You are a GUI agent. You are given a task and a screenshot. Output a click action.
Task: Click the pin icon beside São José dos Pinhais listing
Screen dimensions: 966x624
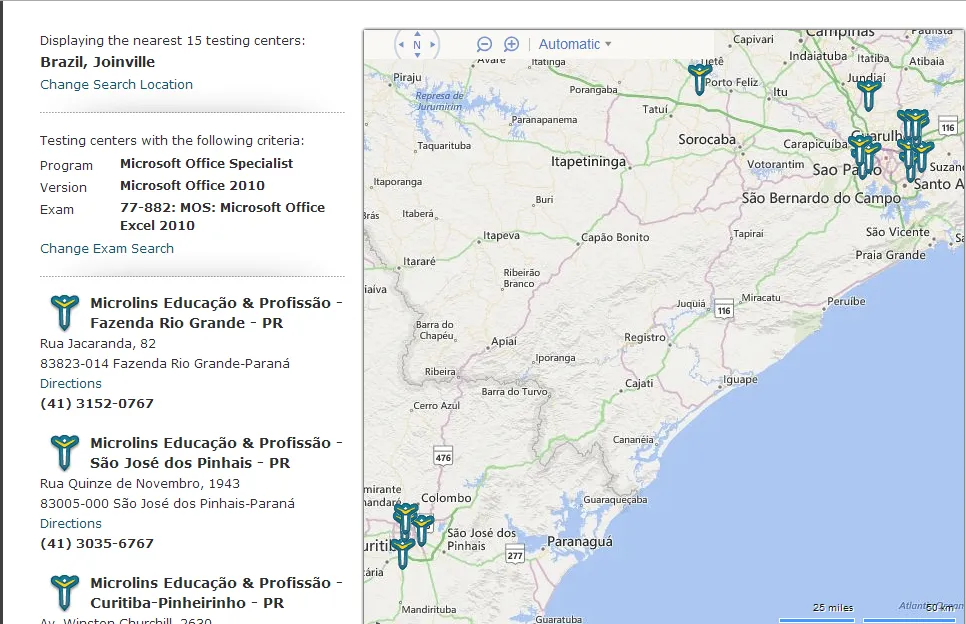tap(64, 452)
